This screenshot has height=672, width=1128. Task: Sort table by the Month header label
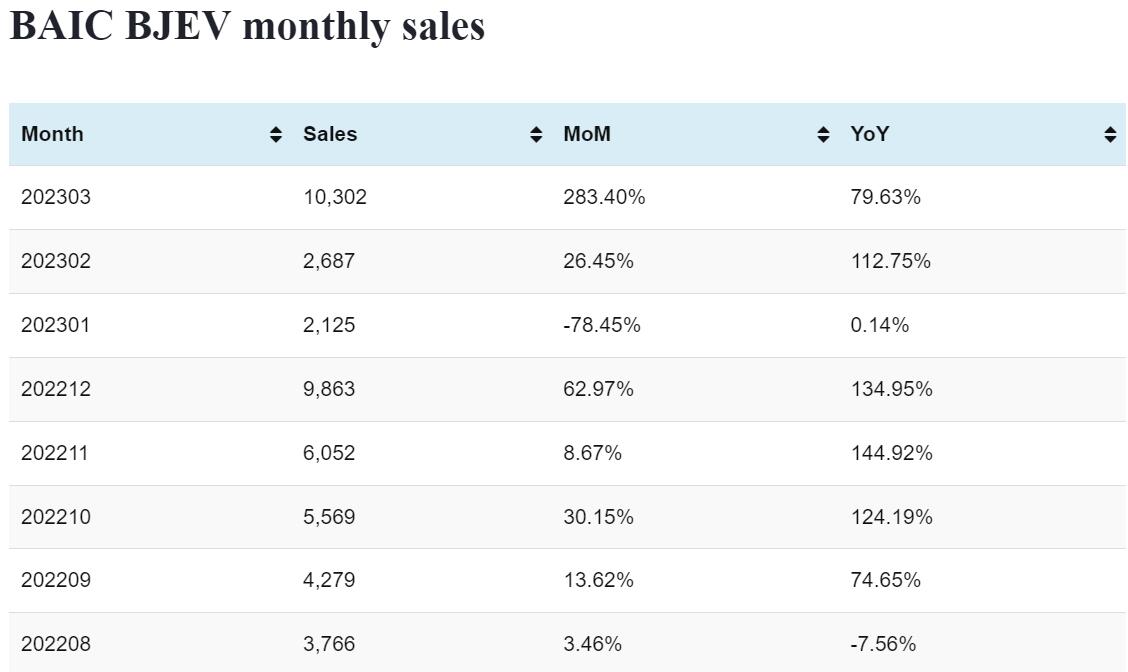[52, 134]
